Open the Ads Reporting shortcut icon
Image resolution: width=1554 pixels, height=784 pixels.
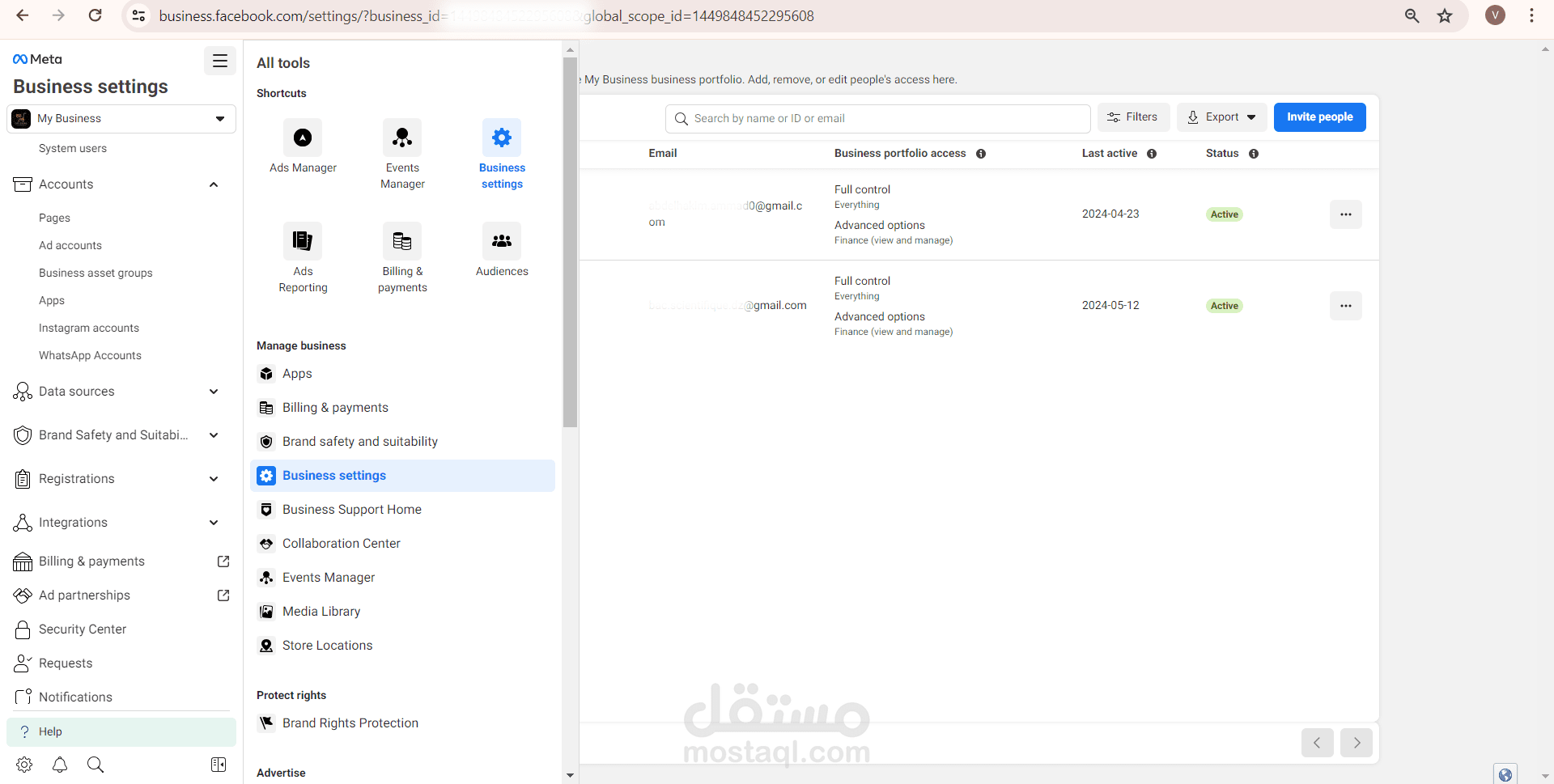303,241
